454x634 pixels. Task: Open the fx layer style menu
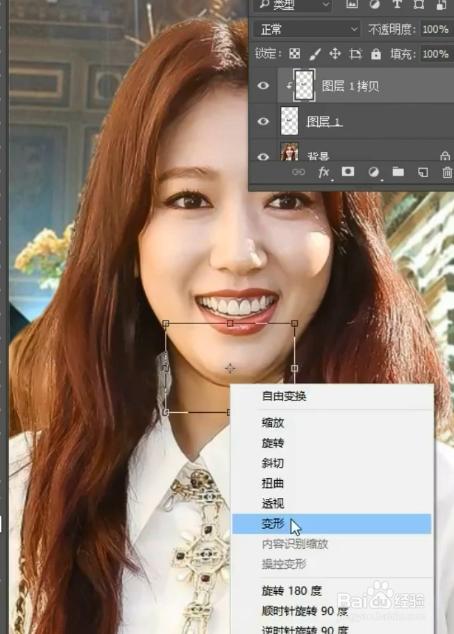click(323, 173)
